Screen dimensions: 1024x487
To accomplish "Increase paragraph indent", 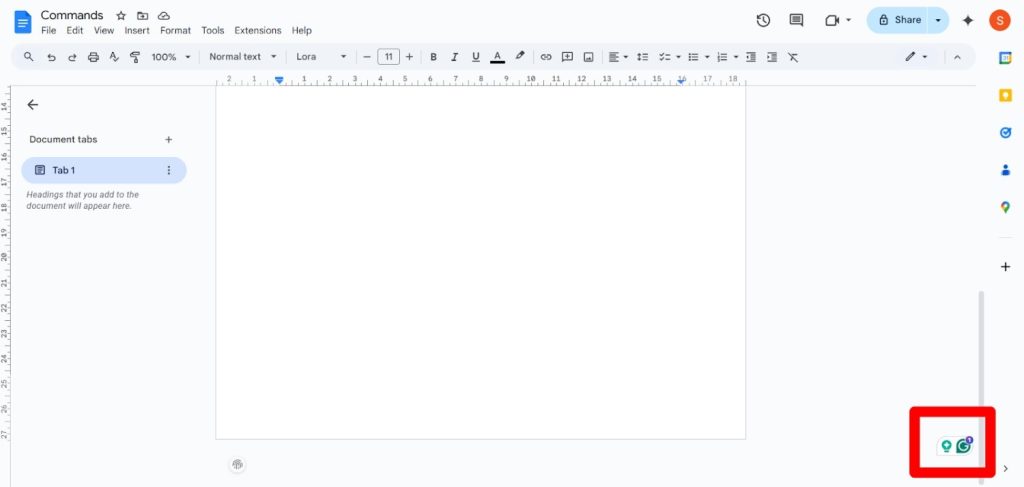I will tap(772, 57).
